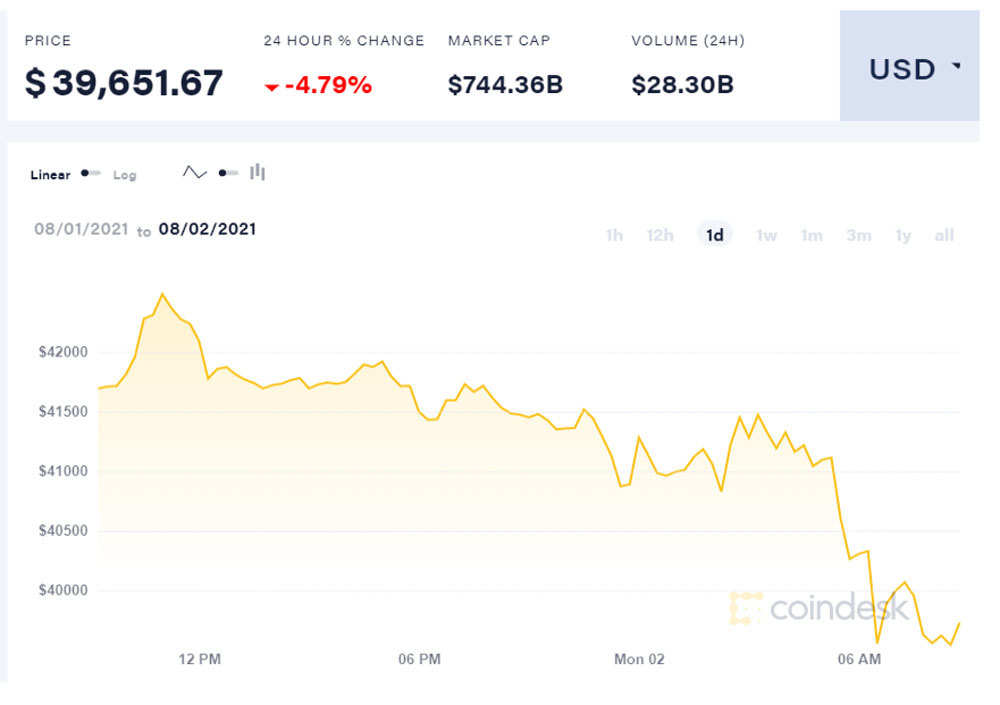Click the Linear scale label
Viewport: 1000px width, 705px height.
pyautogui.click(x=49, y=173)
